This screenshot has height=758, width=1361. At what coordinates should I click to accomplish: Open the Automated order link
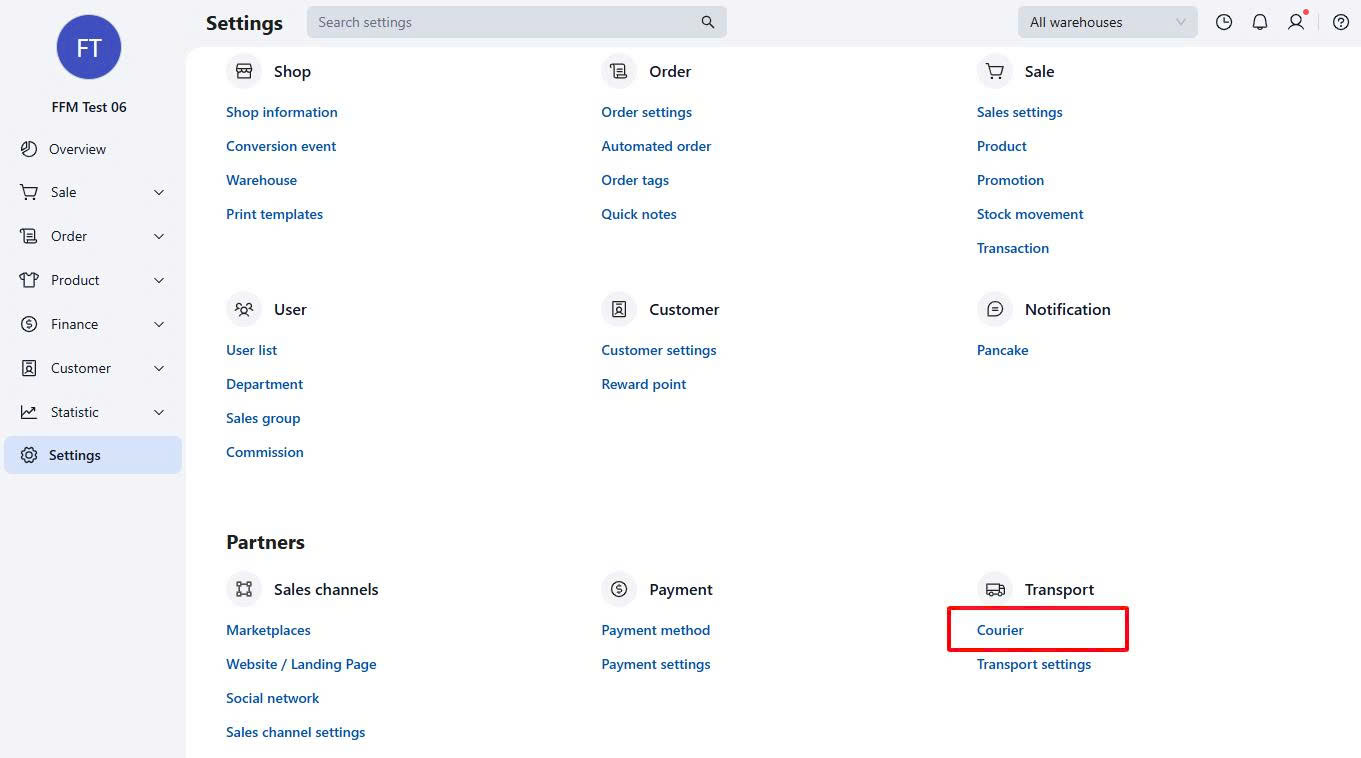(656, 146)
